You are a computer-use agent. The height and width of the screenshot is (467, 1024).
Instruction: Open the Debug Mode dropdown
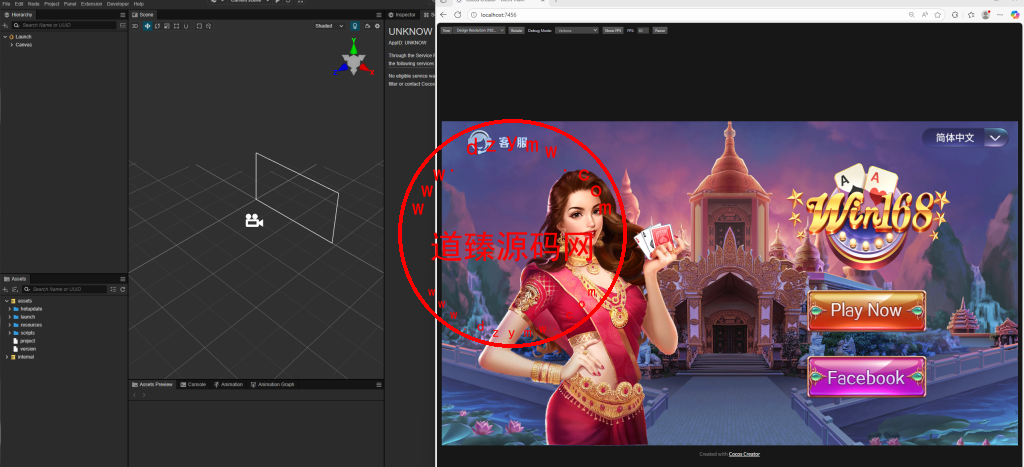pyautogui.click(x=577, y=30)
